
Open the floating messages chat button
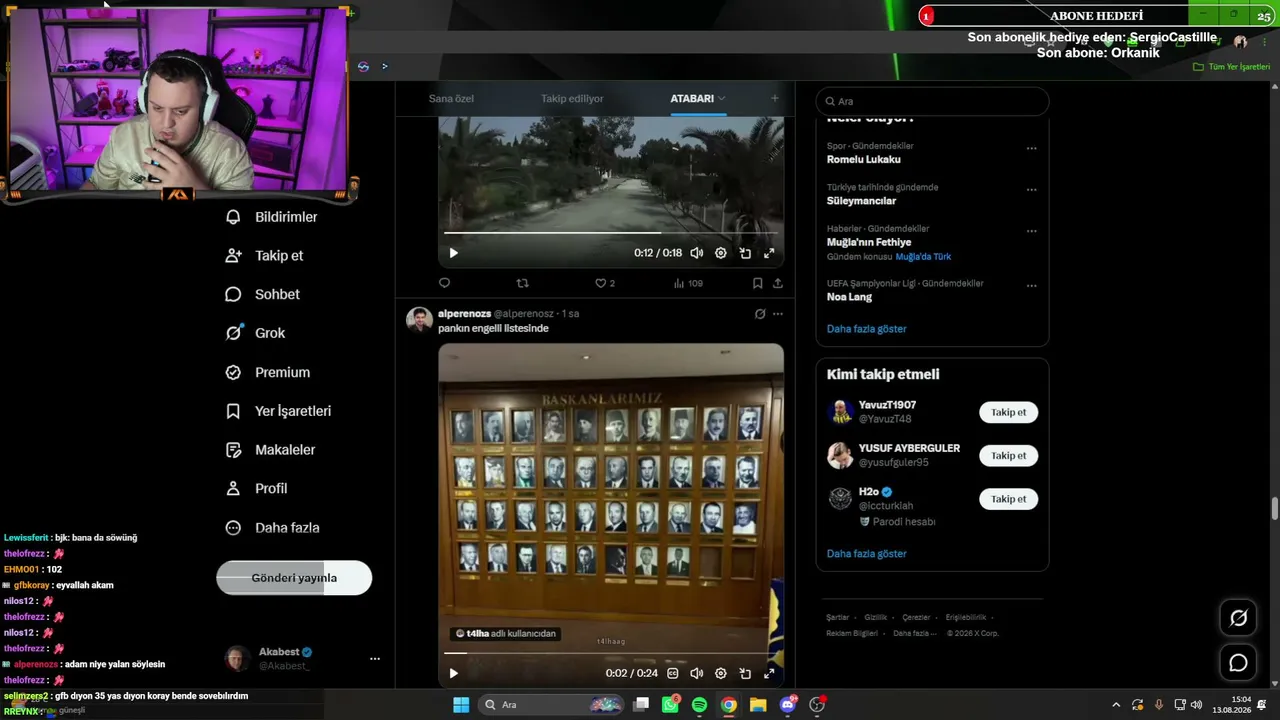(1238, 663)
